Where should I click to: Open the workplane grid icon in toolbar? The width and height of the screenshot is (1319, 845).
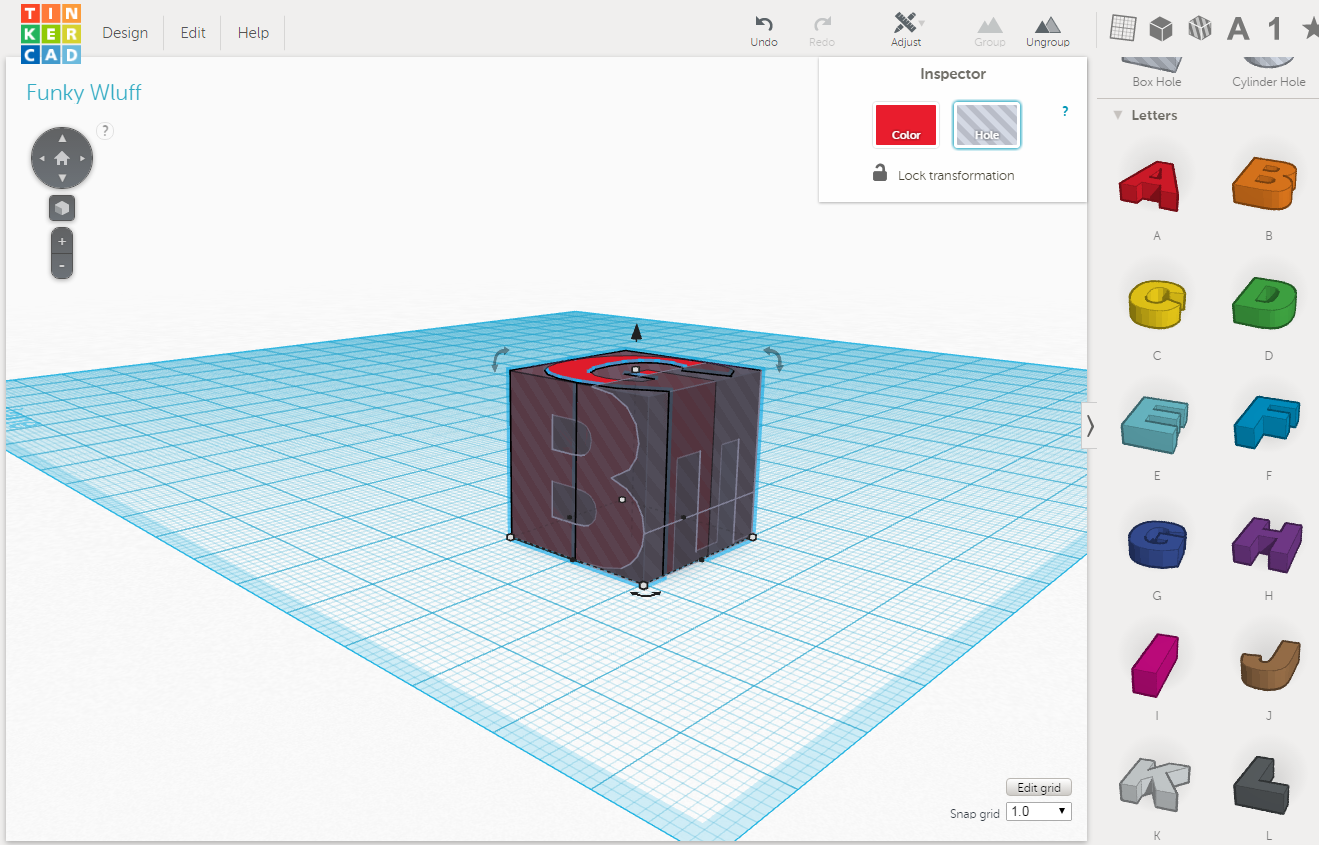[1122, 28]
